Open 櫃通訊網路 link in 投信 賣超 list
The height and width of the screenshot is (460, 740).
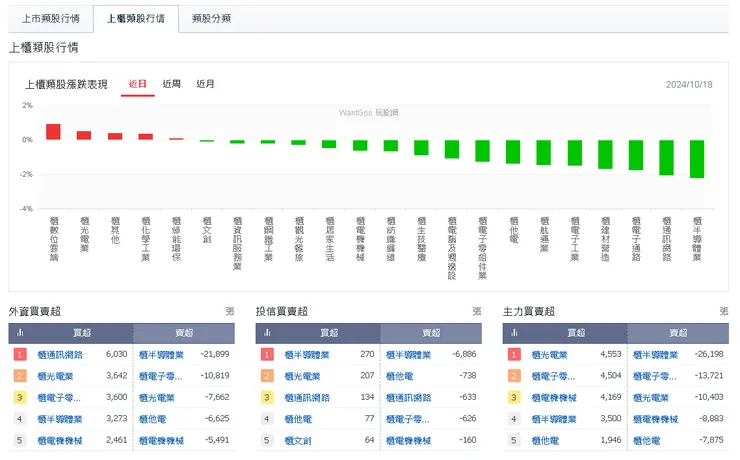408,398
